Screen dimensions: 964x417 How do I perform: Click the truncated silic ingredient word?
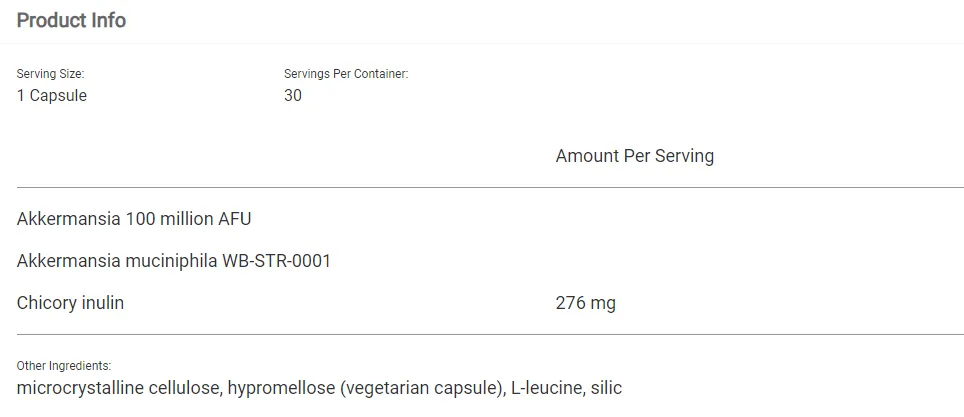tap(606, 389)
